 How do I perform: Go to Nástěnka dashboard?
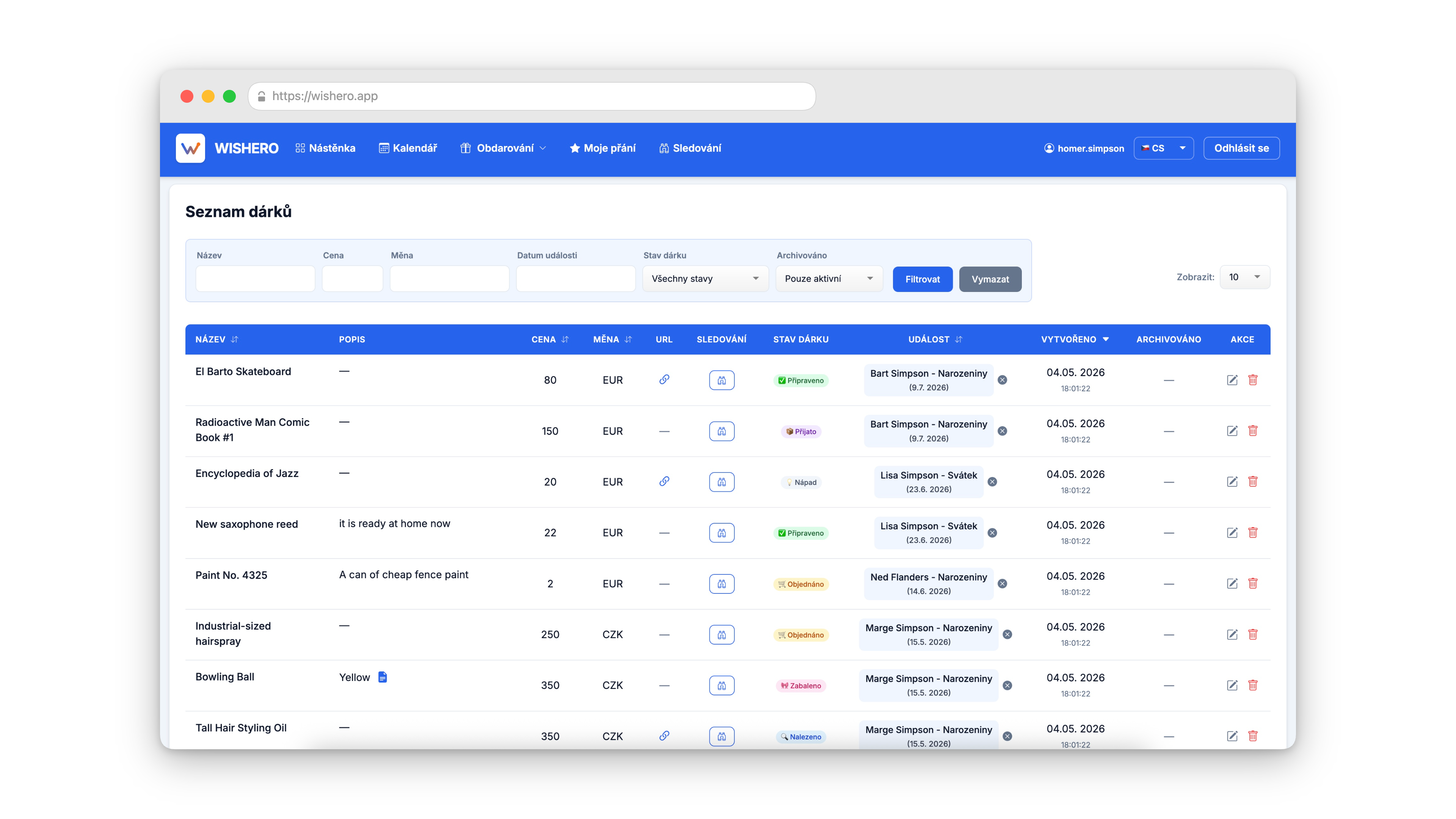pyautogui.click(x=326, y=148)
